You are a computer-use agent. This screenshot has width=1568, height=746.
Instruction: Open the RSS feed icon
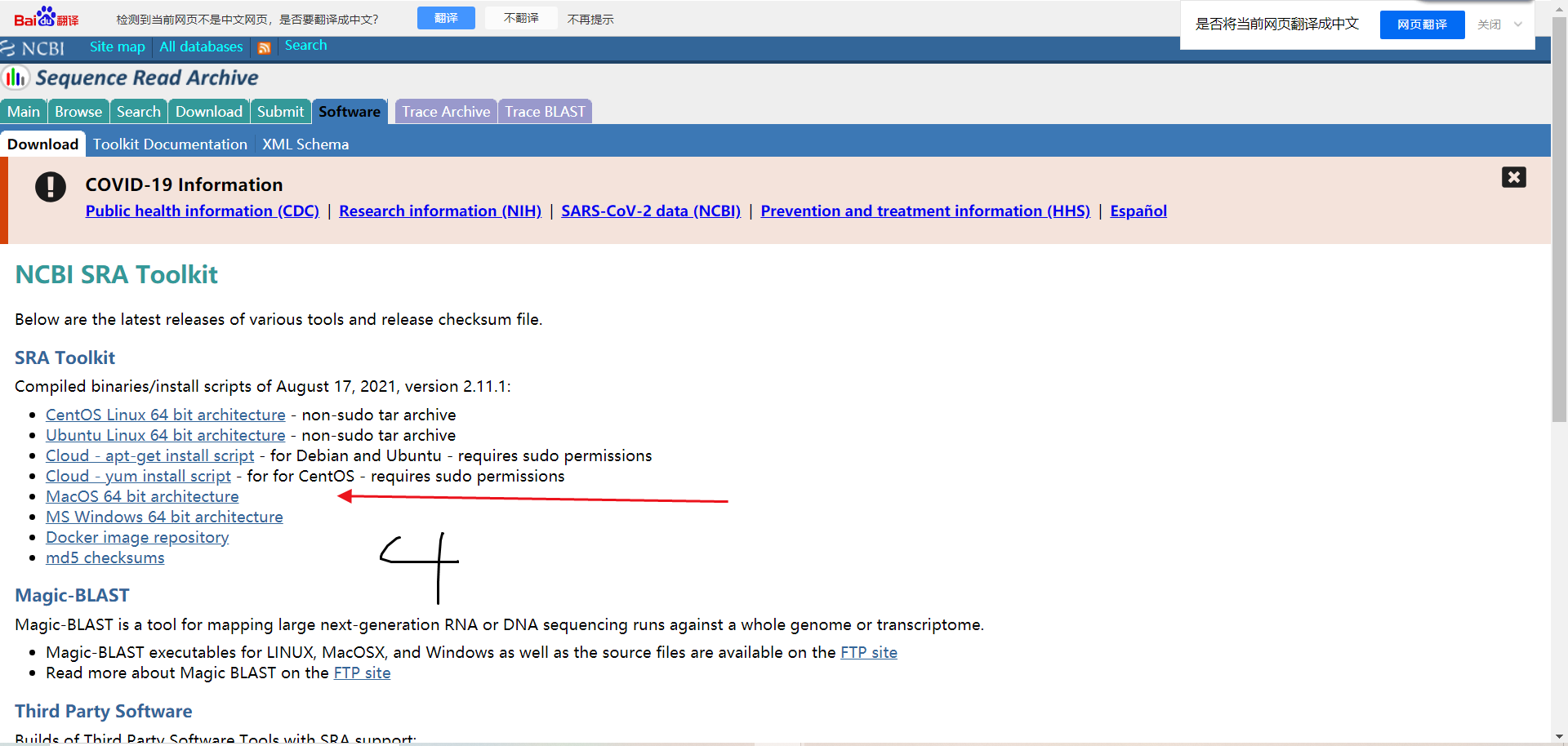[264, 49]
